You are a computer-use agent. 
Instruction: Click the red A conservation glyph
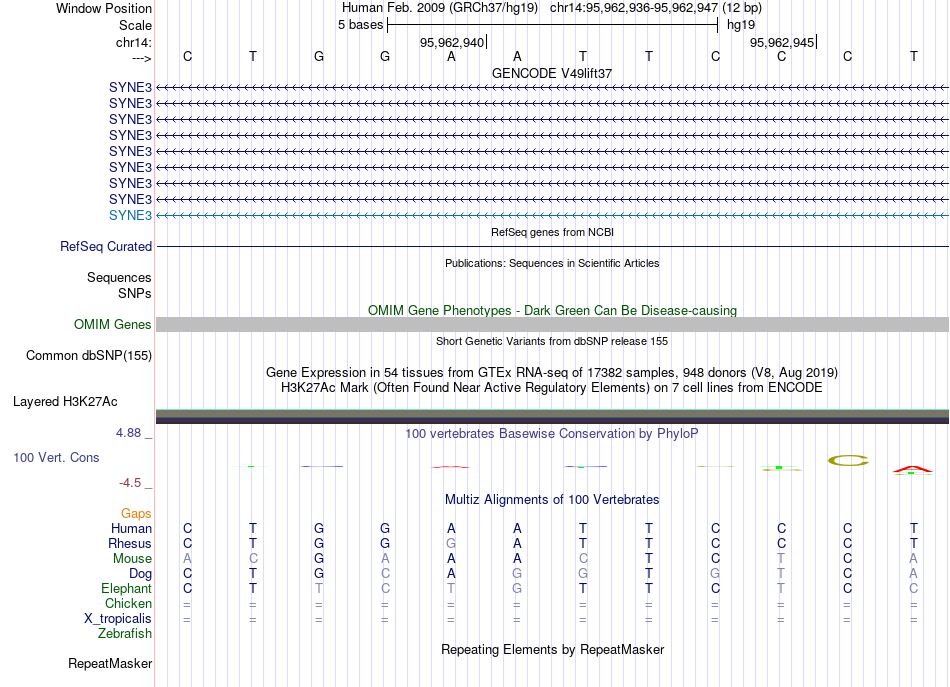click(913, 470)
